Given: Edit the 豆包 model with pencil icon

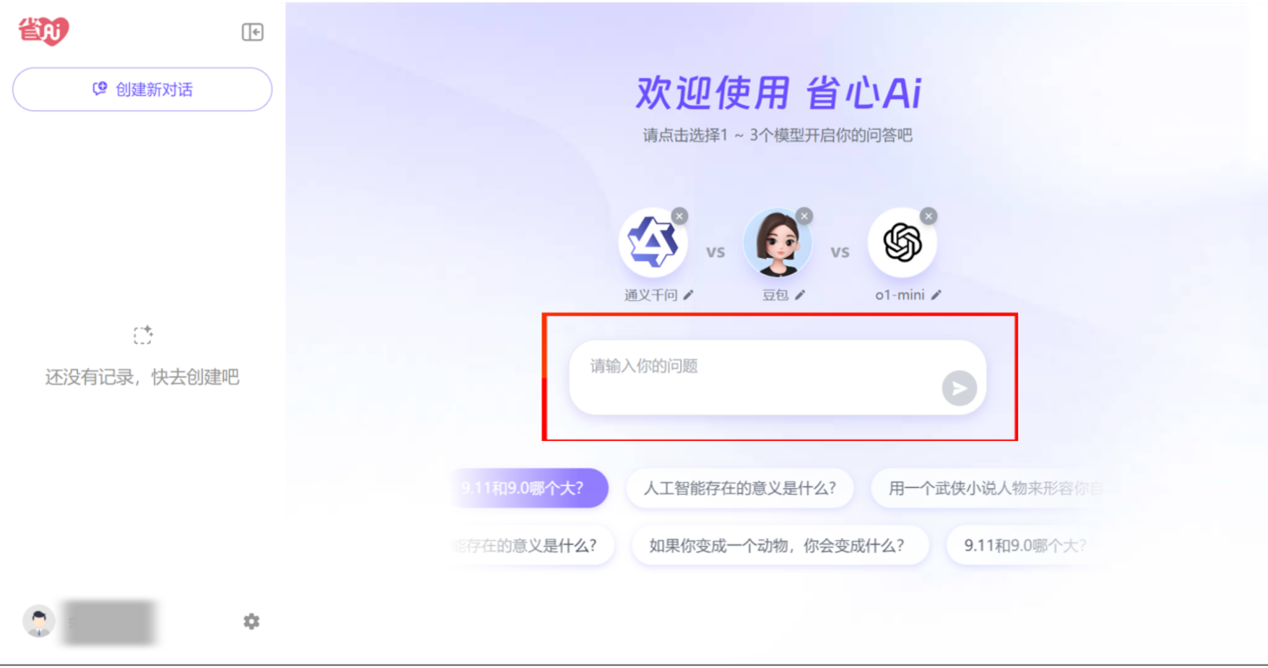Looking at the screenshot, I should tap(800, 295).
